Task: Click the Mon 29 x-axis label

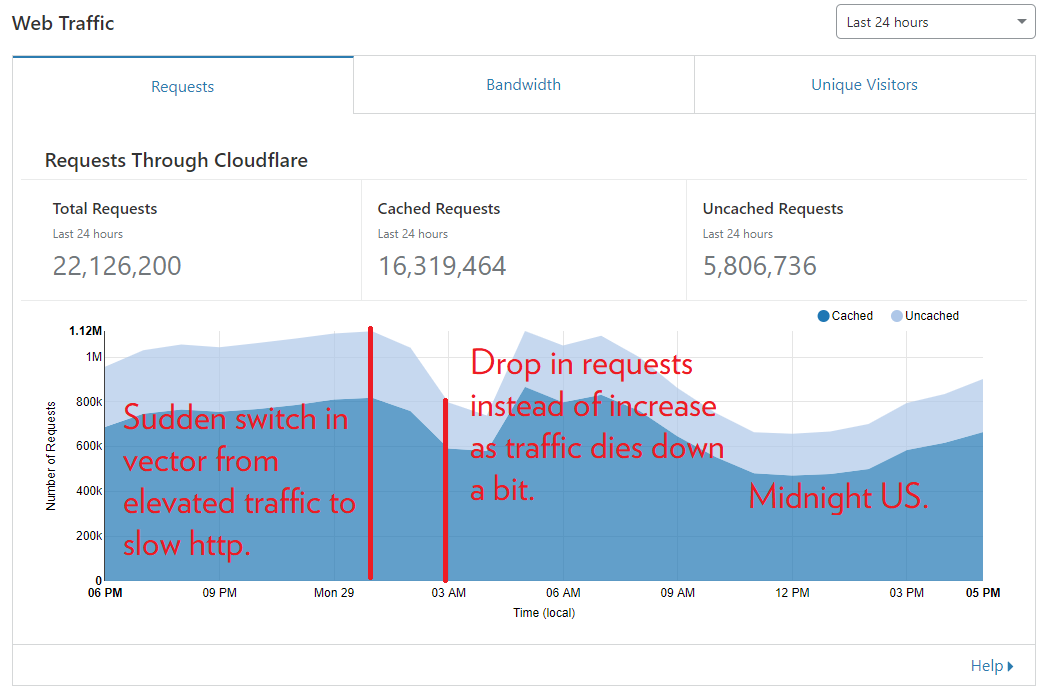Action: click(x=334, y=593)
